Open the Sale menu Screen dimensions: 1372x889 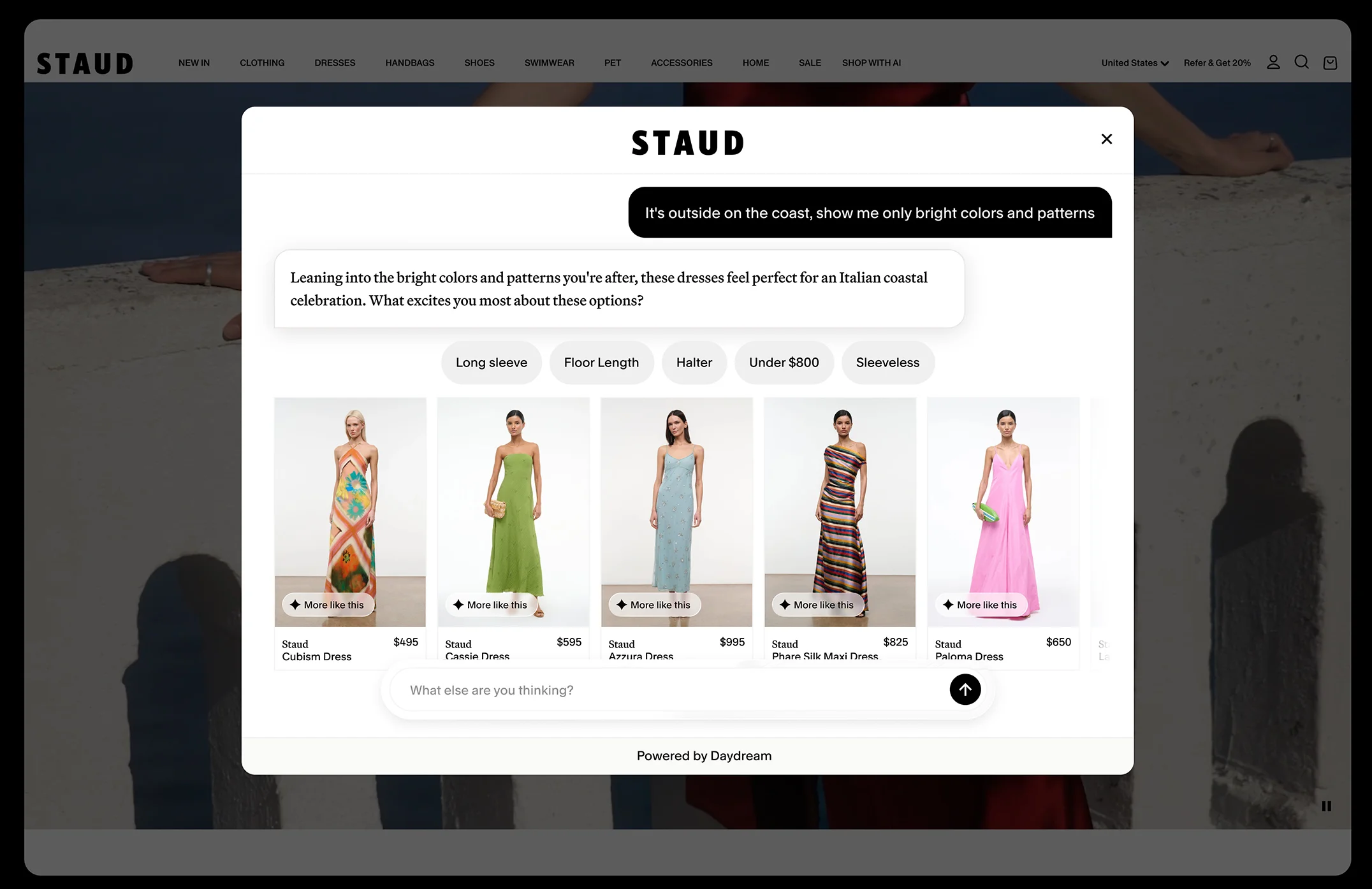click(810, 63)
